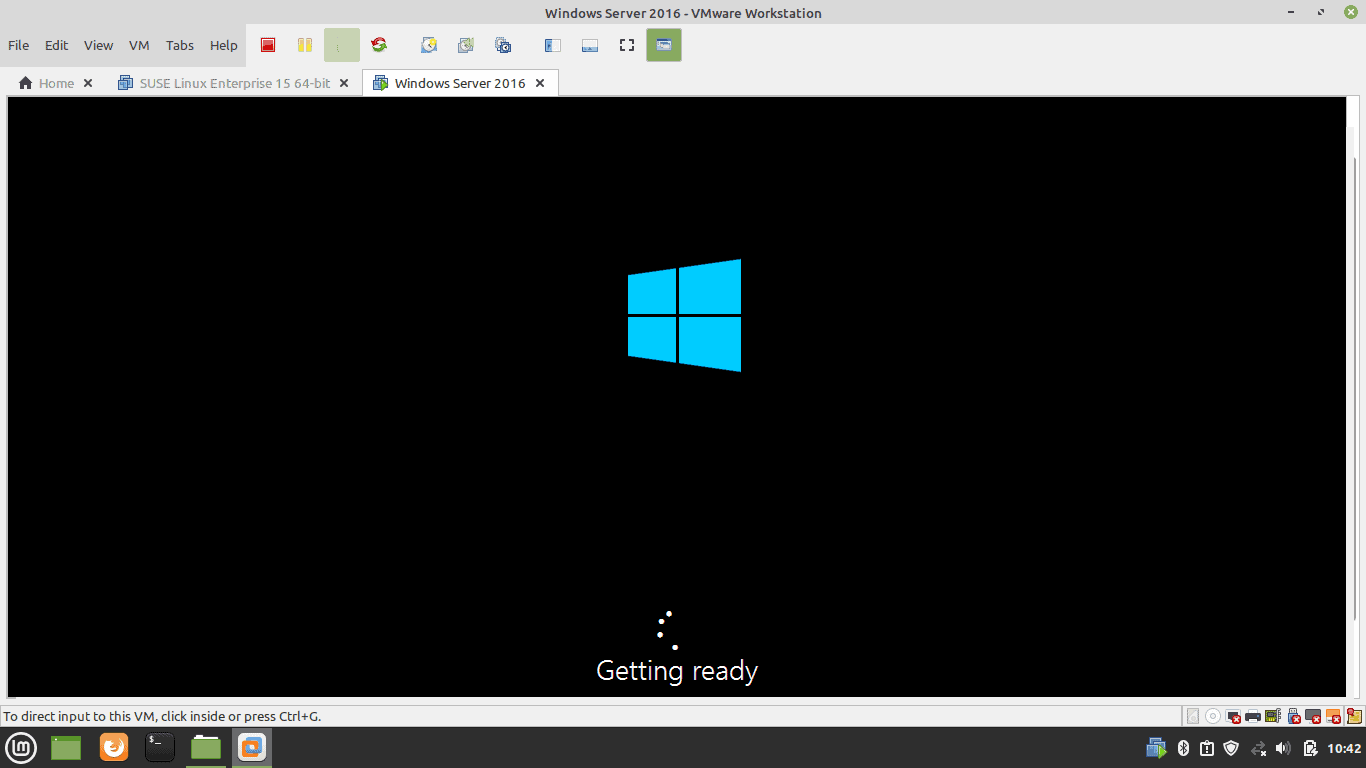Open the shield update manager tray icon

click(1232, 748)
